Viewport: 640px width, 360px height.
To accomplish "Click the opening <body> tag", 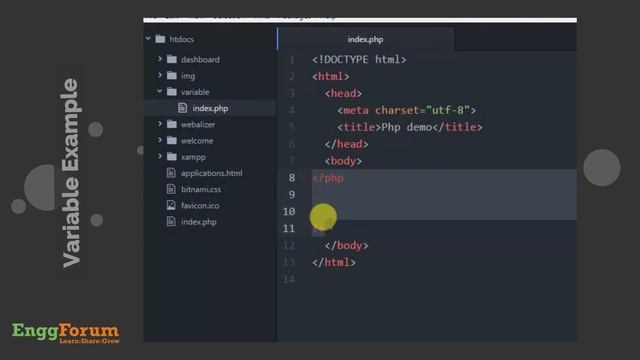I will [343, 161].
